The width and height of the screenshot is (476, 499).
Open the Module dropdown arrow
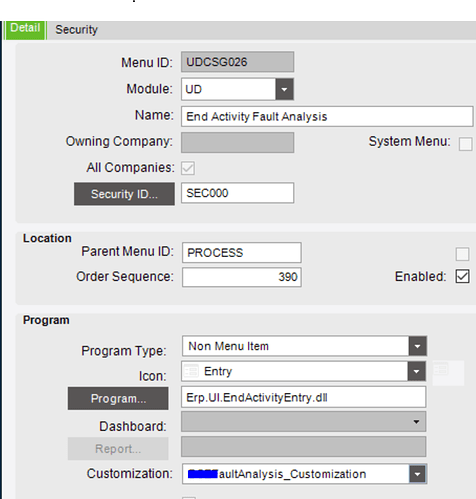[284, 89]
